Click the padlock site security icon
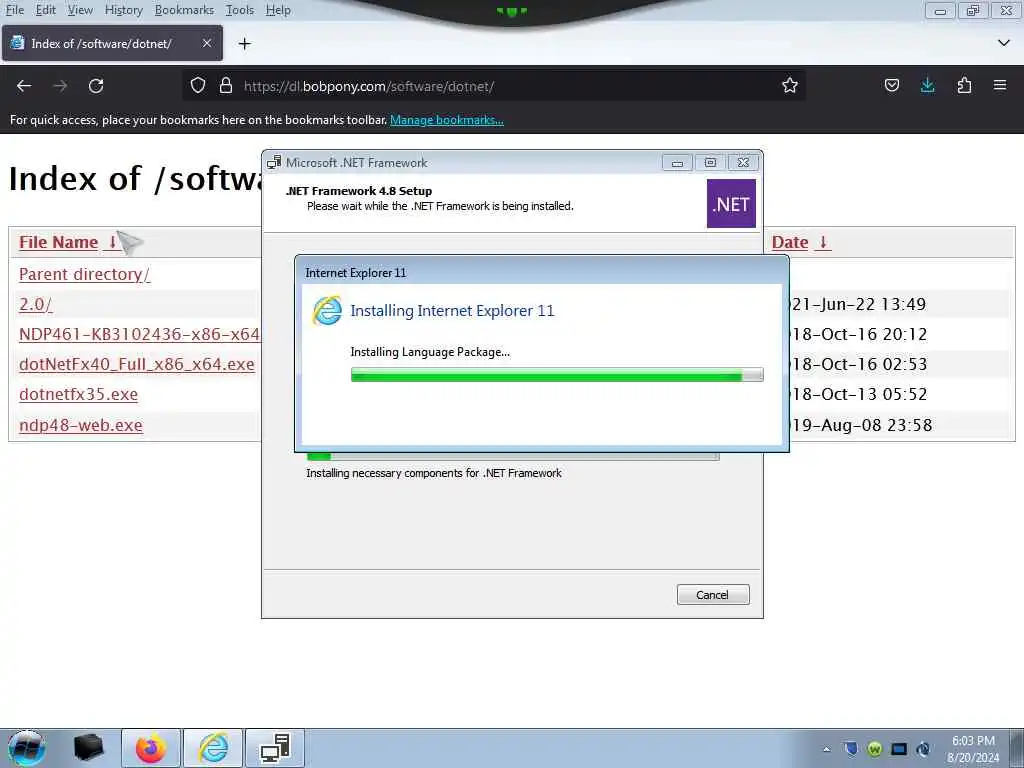The width and height of the screenshot is (1024, 768). (226, 86)
